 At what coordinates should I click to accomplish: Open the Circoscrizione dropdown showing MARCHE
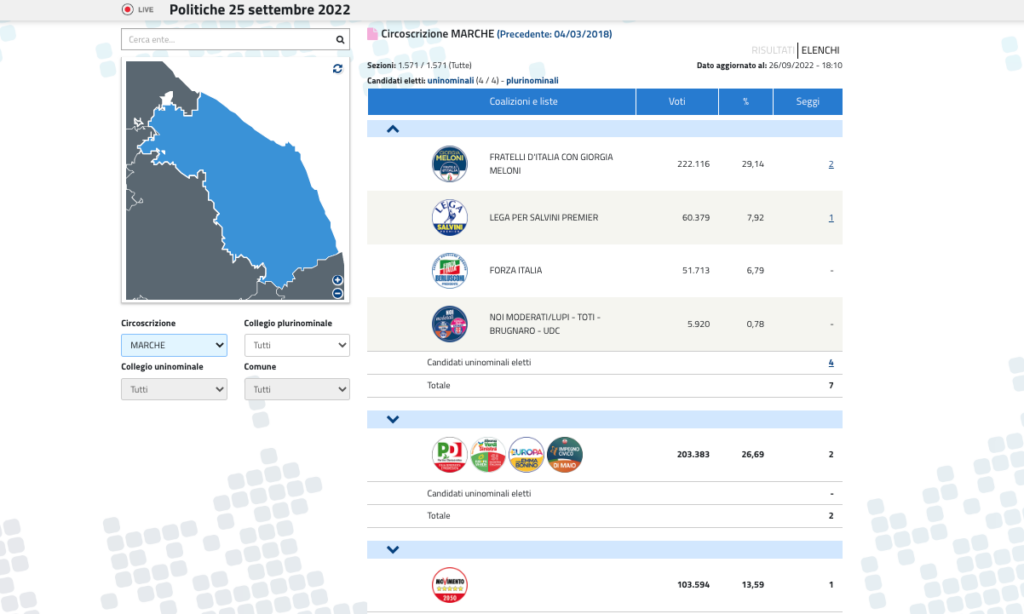pyautogui.click(x=174, y=346)
